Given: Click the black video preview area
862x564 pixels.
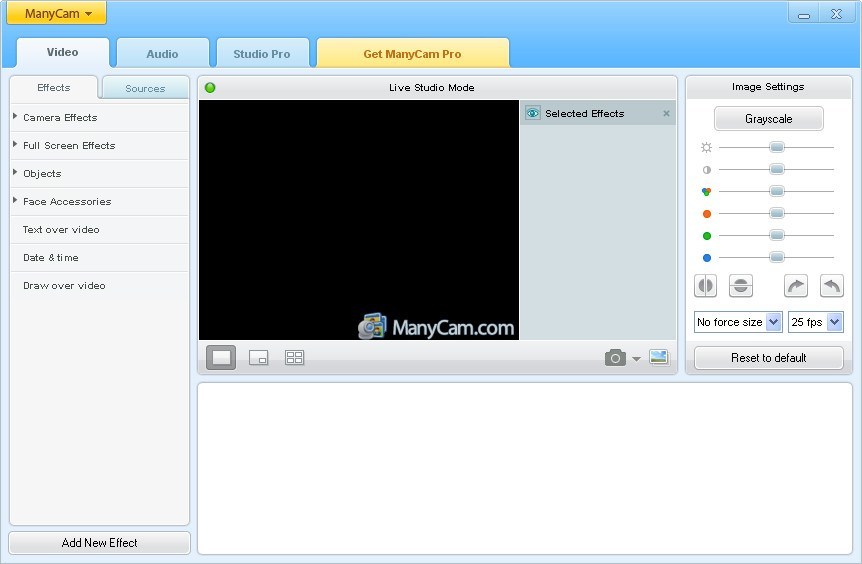Looking at the screenshot, I should 358,219.
